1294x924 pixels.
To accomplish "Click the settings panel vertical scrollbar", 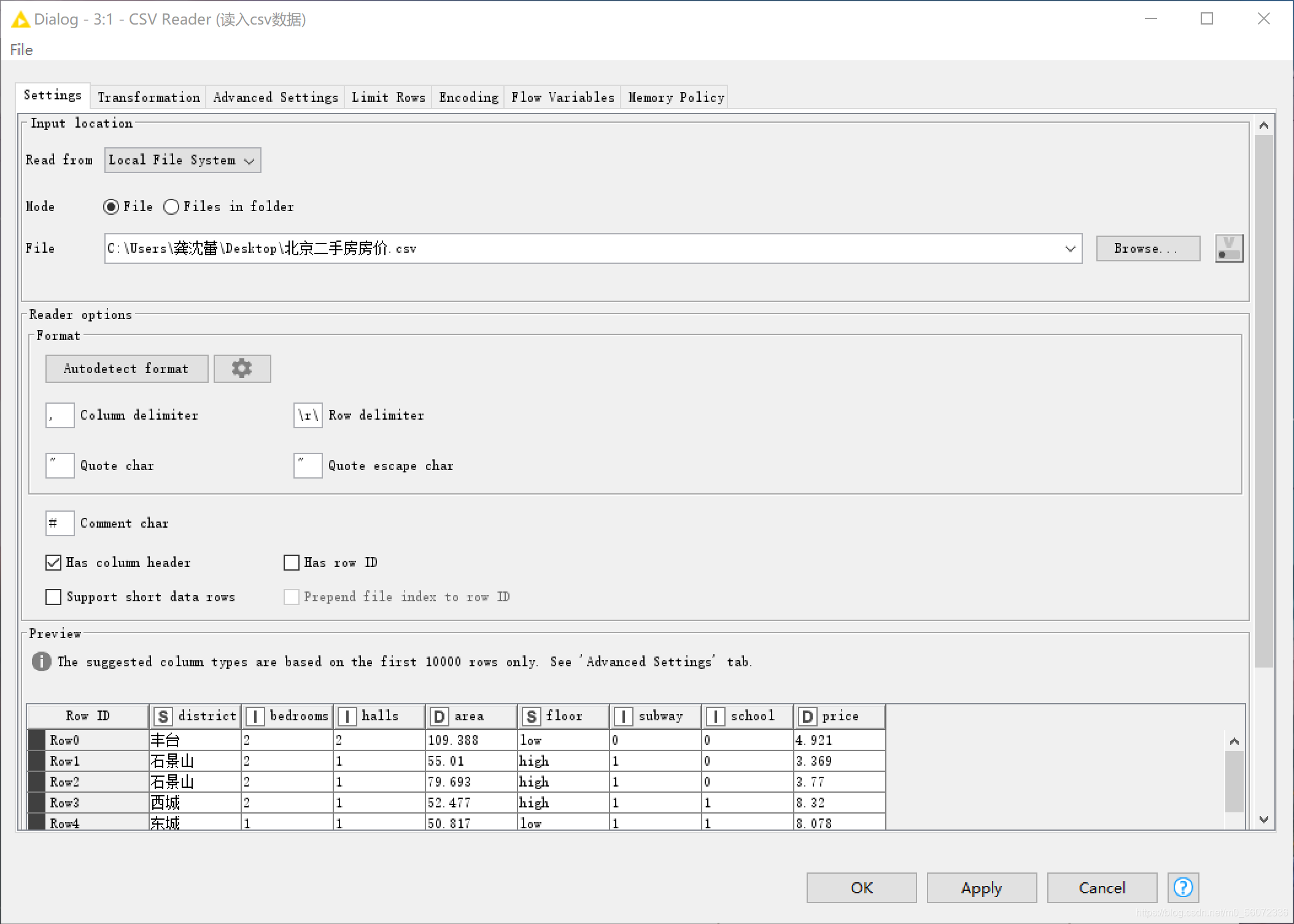I will point(1263,399).
